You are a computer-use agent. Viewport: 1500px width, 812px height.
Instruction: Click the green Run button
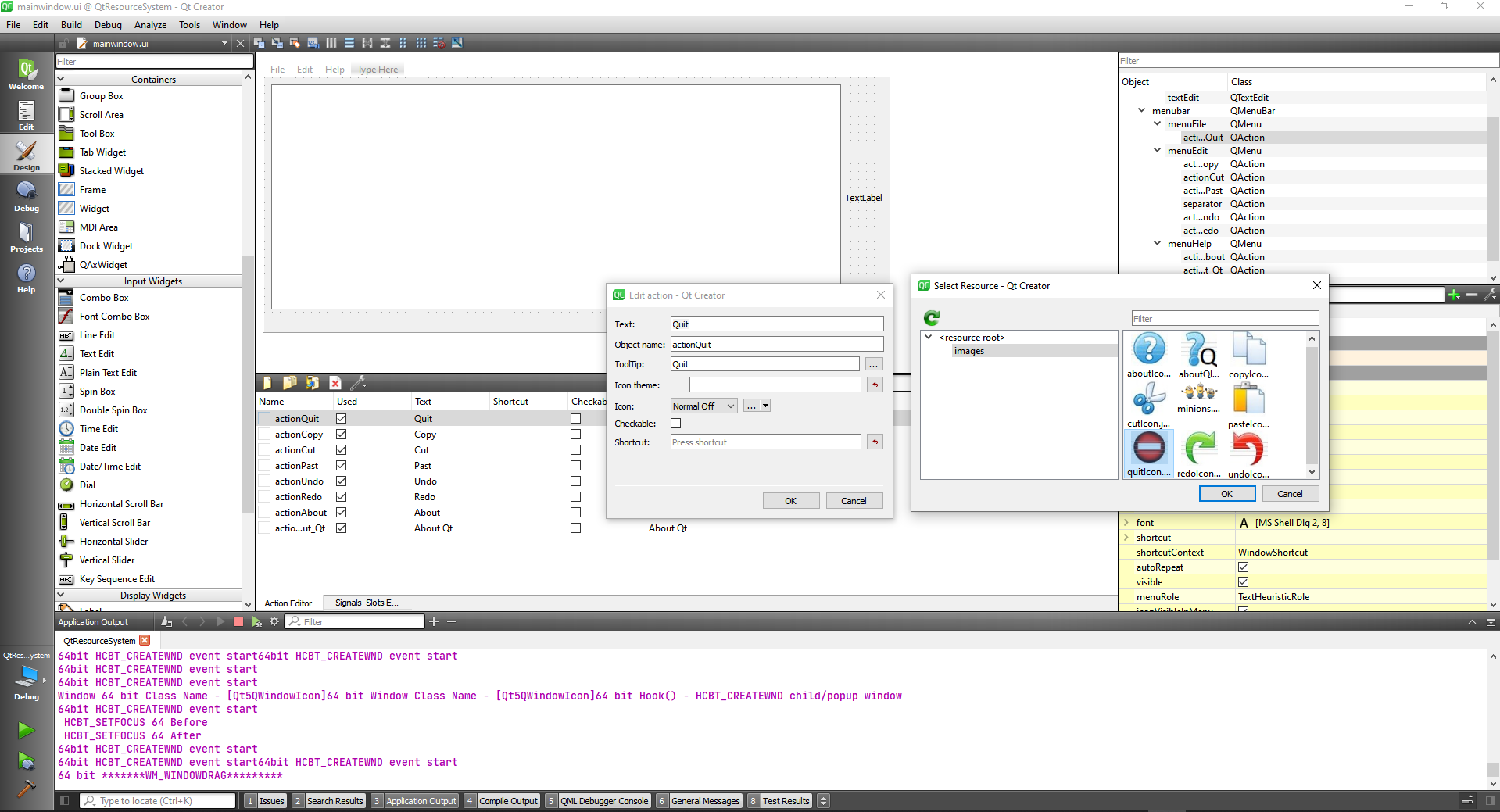pyautogui.click(x=26, y=730)
